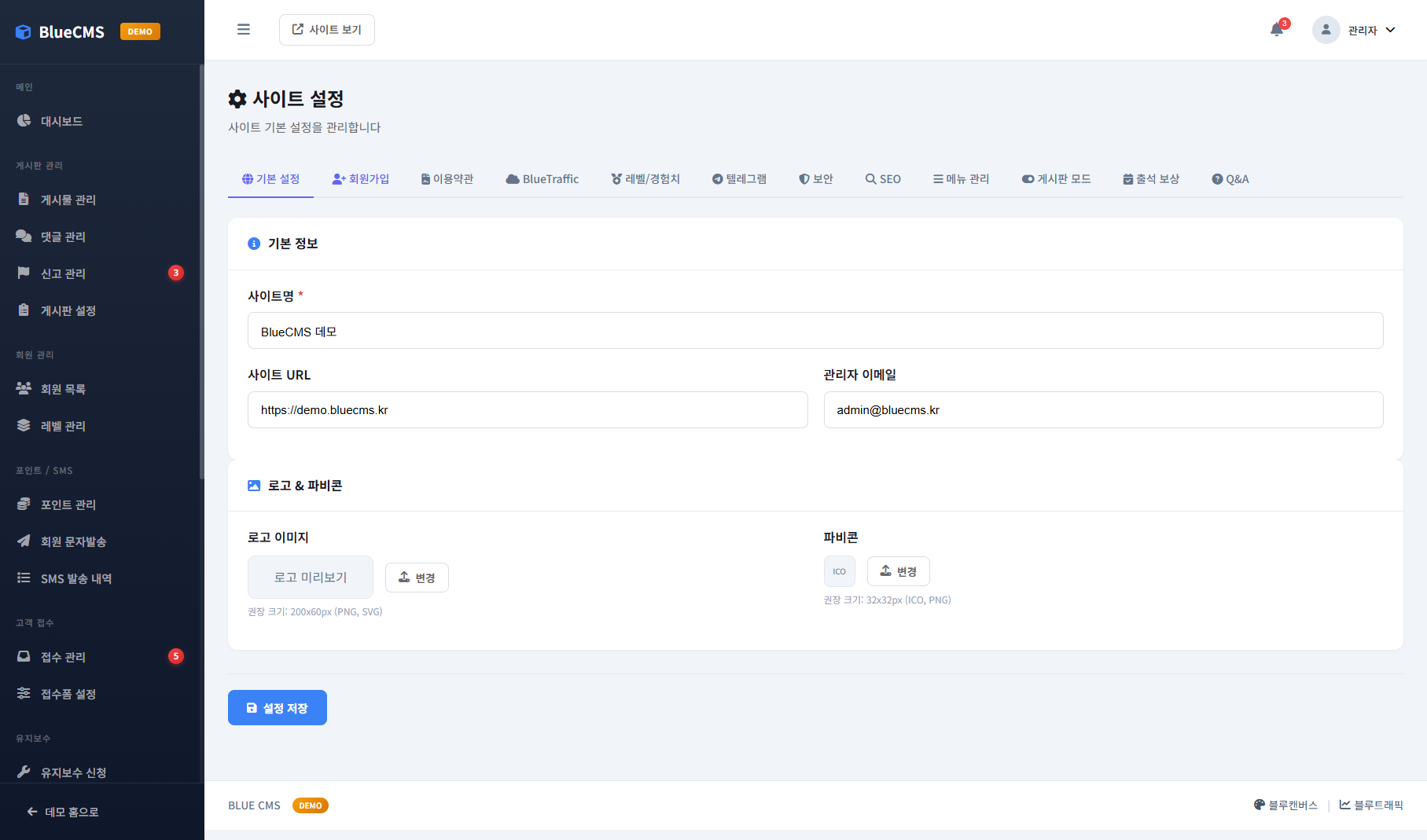Viewport: 1427px width, 840px height.
Task: Open 포인트 관리 point management
Action: [67, 504]
